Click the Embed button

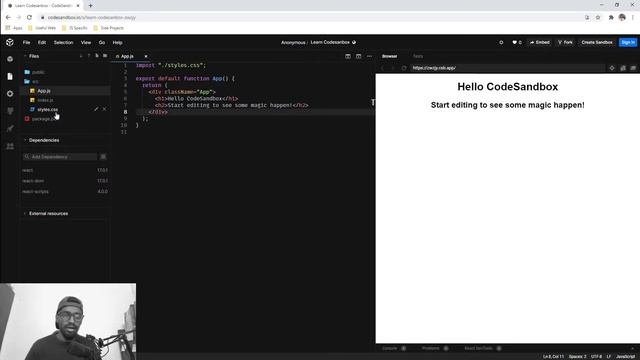tap(540, 42)
